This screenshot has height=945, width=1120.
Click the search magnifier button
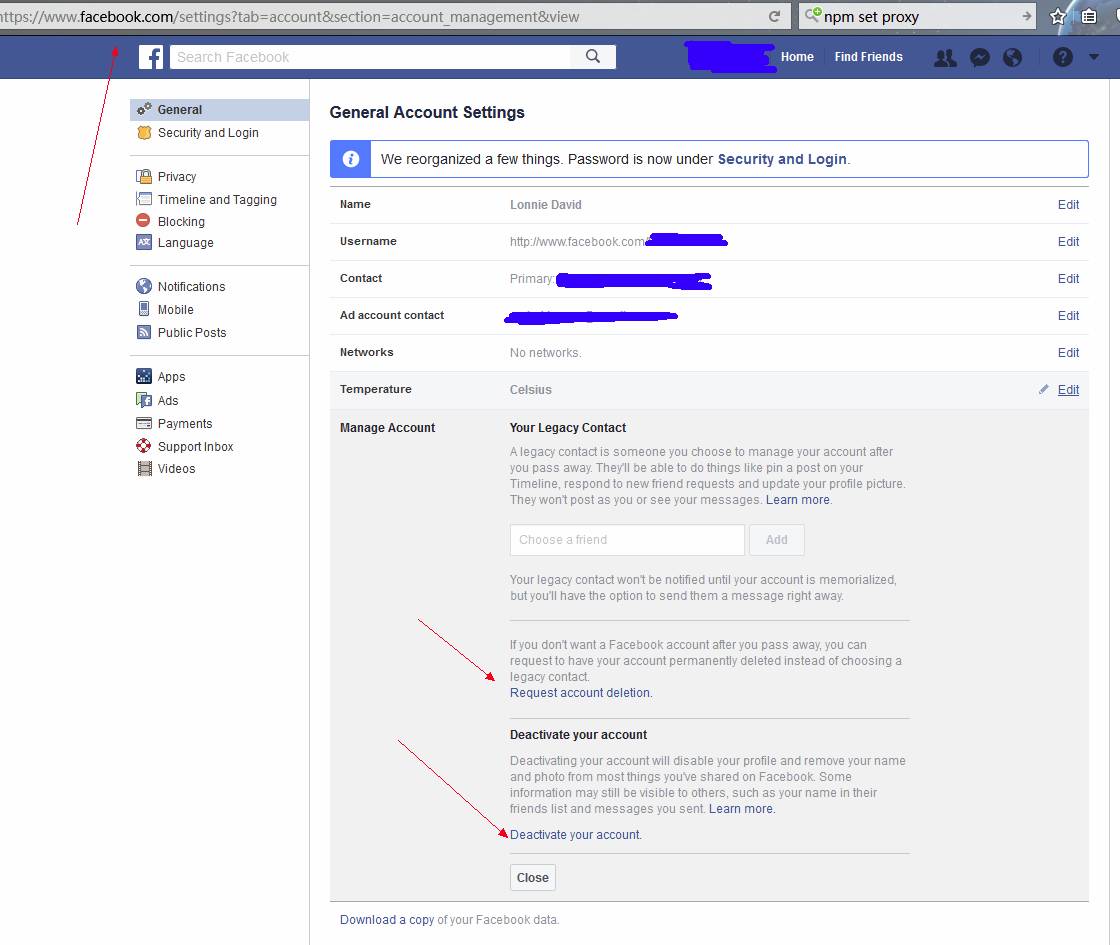tap(593, 56)
